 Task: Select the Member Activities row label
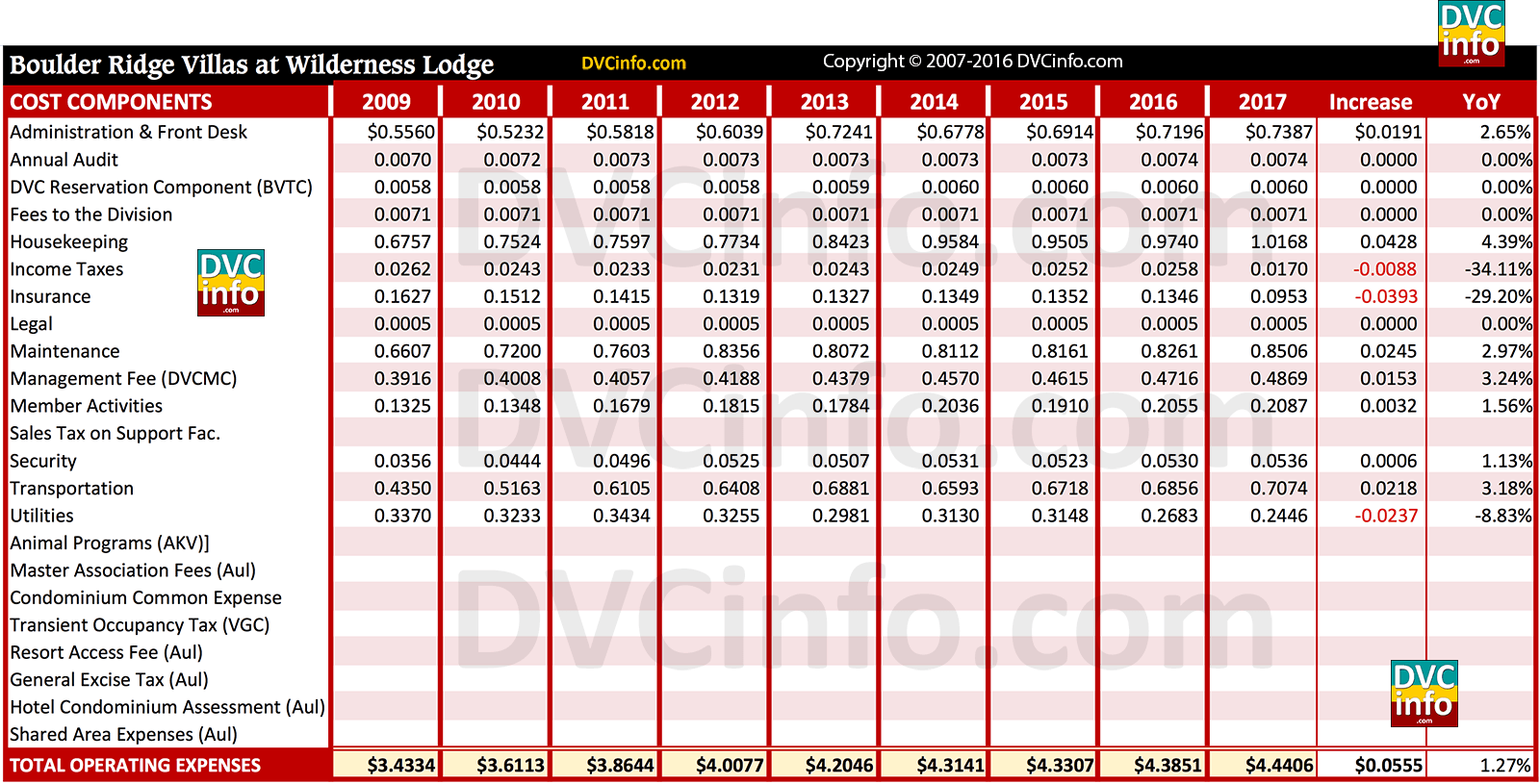point(86,406)
